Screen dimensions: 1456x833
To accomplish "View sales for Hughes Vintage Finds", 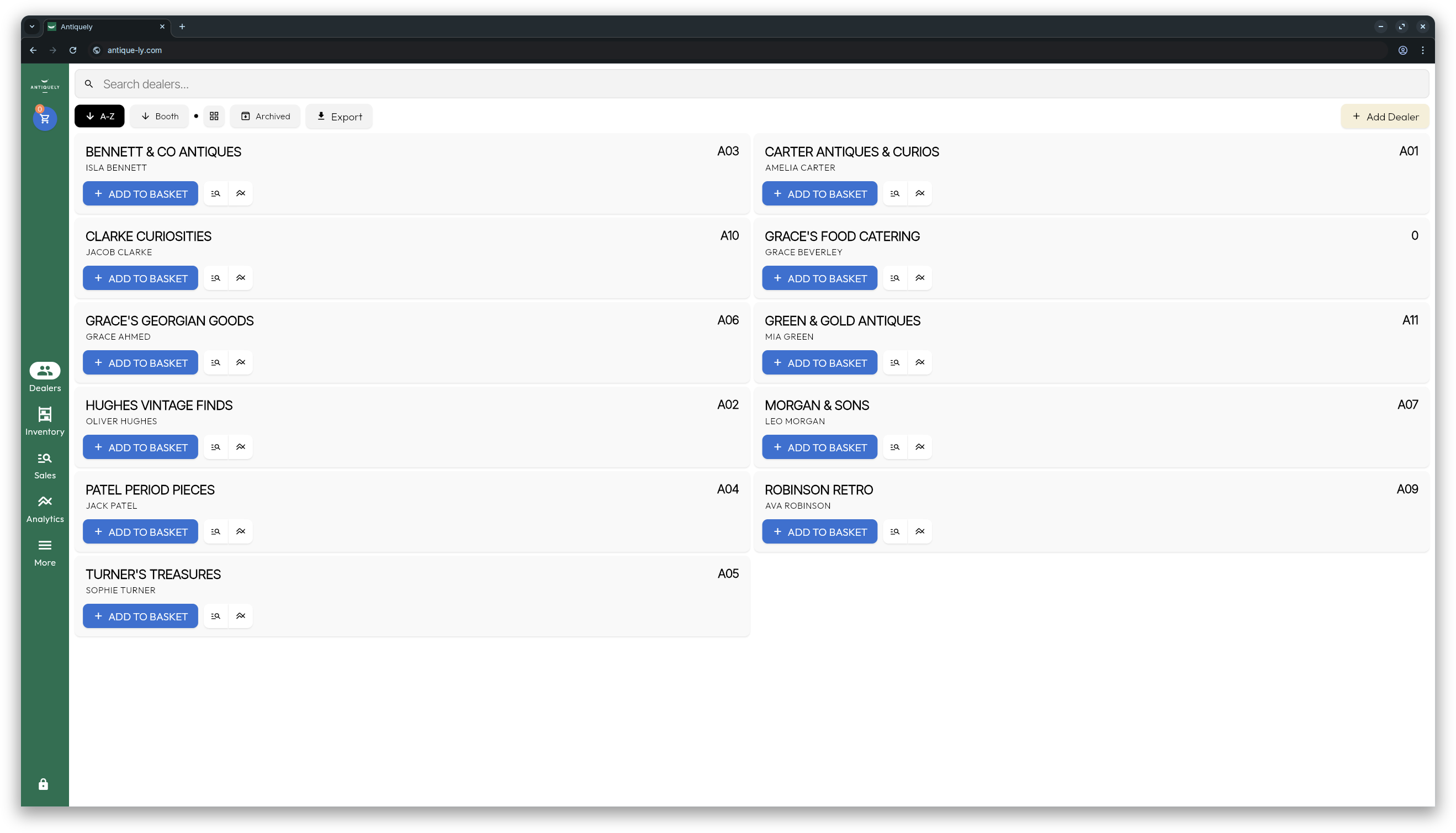I will pos(215,447).
